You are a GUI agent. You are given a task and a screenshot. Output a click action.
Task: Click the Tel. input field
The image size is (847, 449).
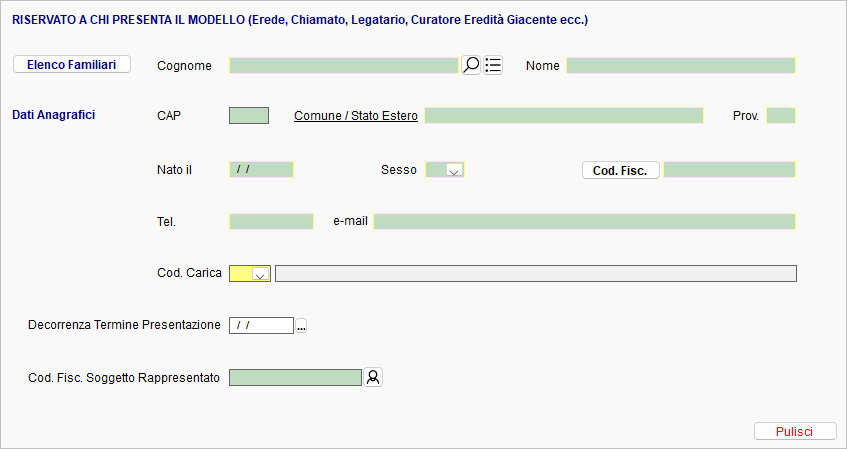click(x=271, y=222)
